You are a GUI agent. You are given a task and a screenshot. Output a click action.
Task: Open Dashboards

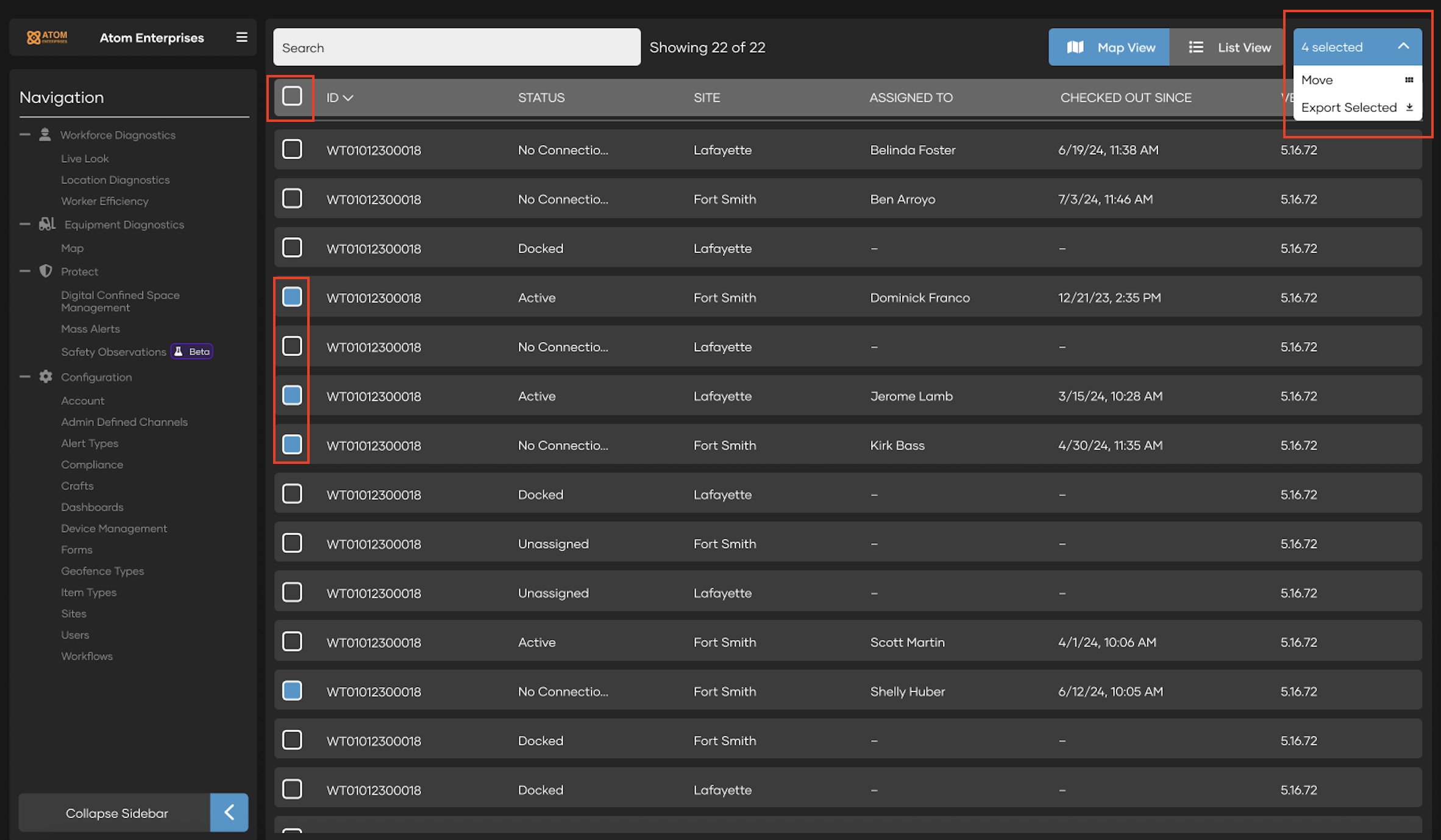click(x=92, y=507)
